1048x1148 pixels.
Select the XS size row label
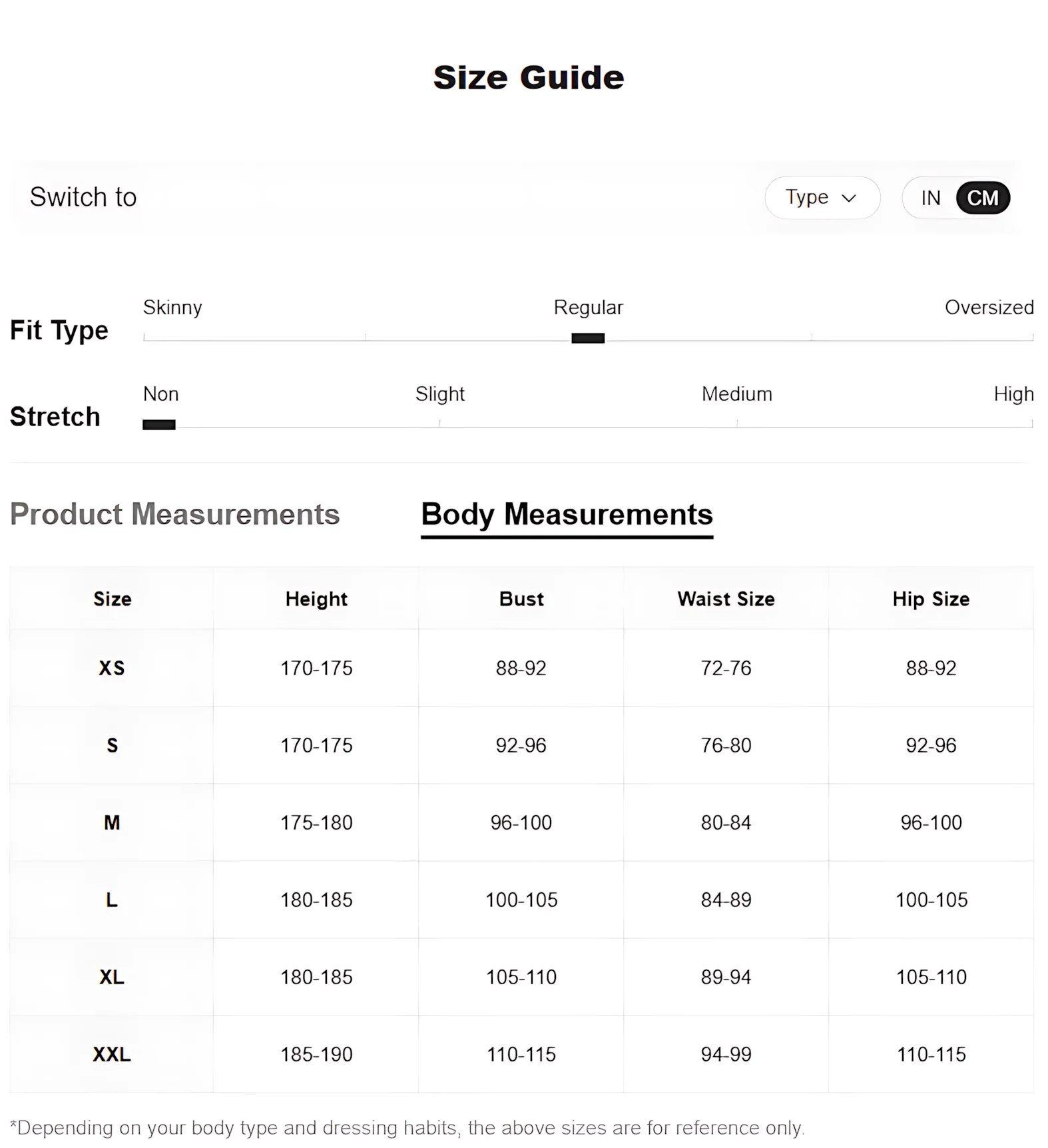[x=112, y=668]
